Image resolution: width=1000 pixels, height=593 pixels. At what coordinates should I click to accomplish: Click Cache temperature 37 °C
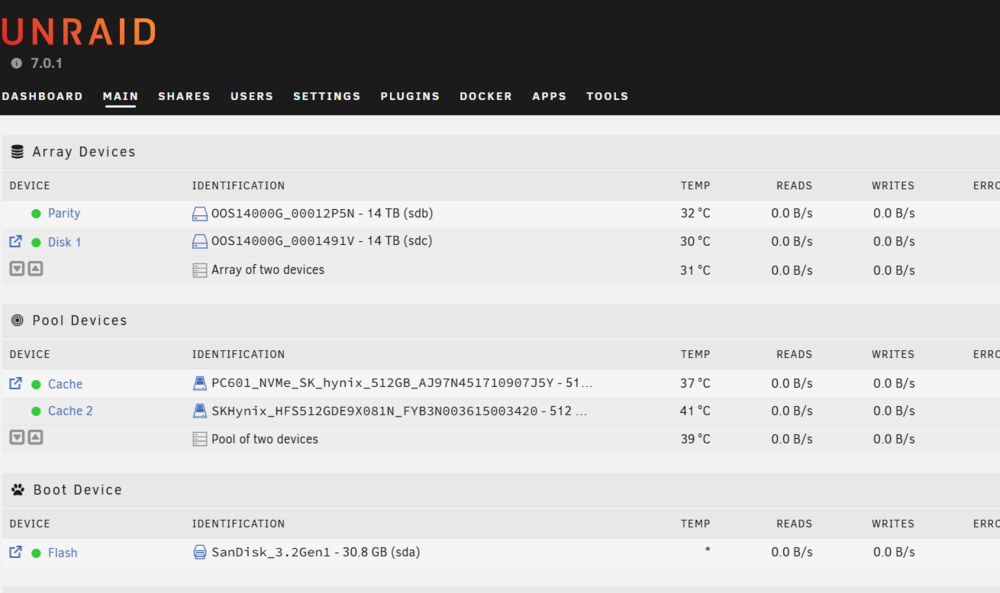(x=695, y=383)
